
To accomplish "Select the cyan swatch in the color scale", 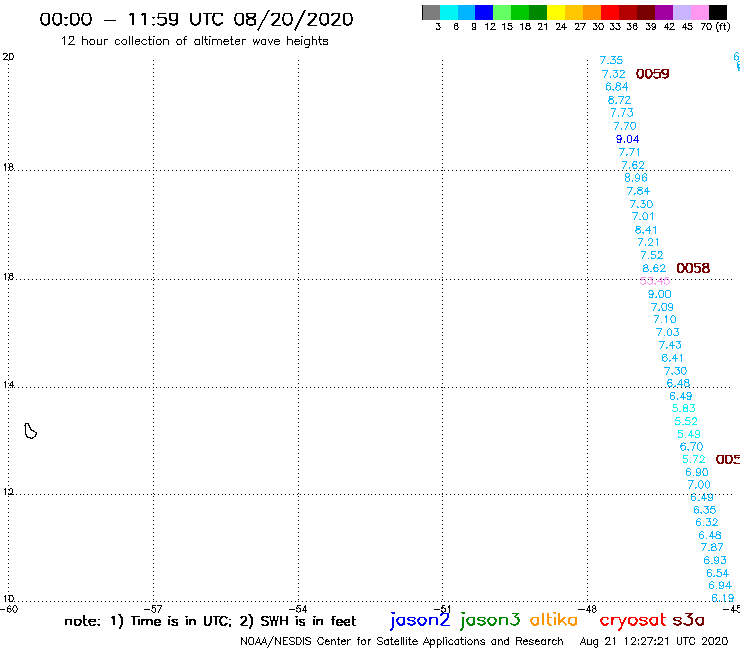I will tap(449, 13).
